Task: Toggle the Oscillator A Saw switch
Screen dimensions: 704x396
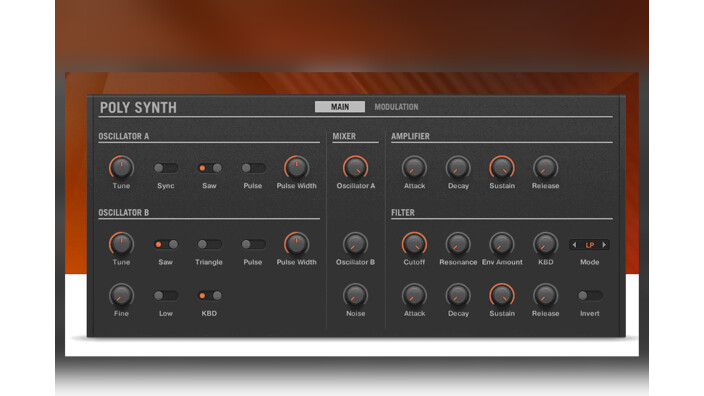Action: (x=210, y=168)
